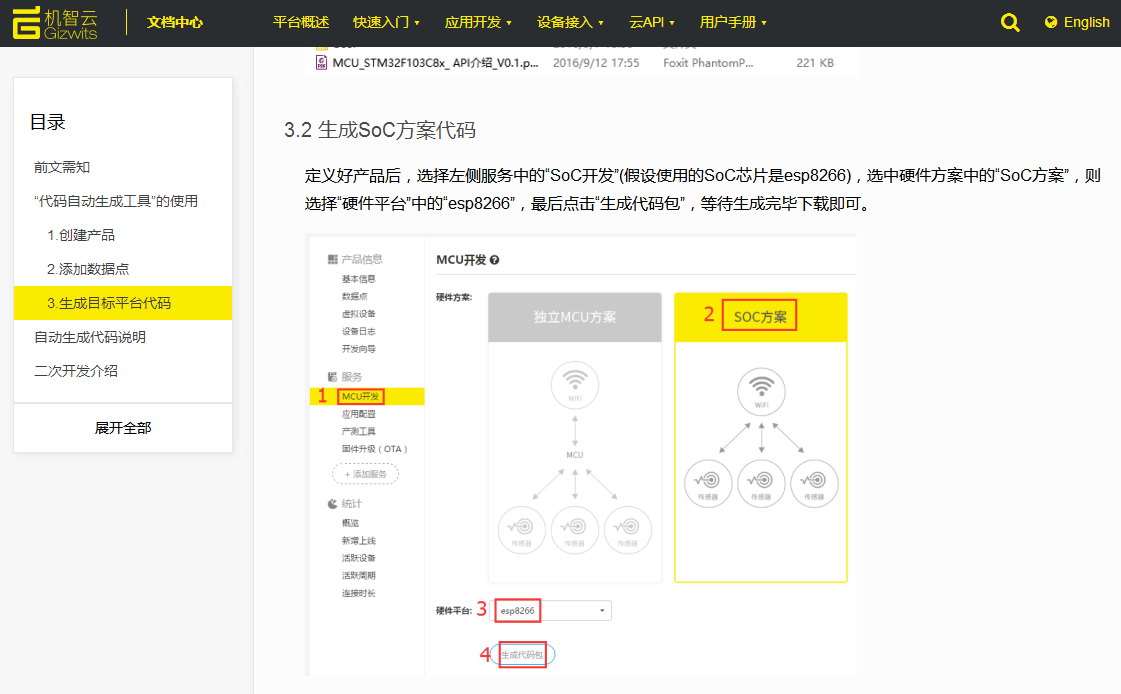1121x694 pixels.
Task: Open the 用户手册 menu
Action: coord(733,22)
